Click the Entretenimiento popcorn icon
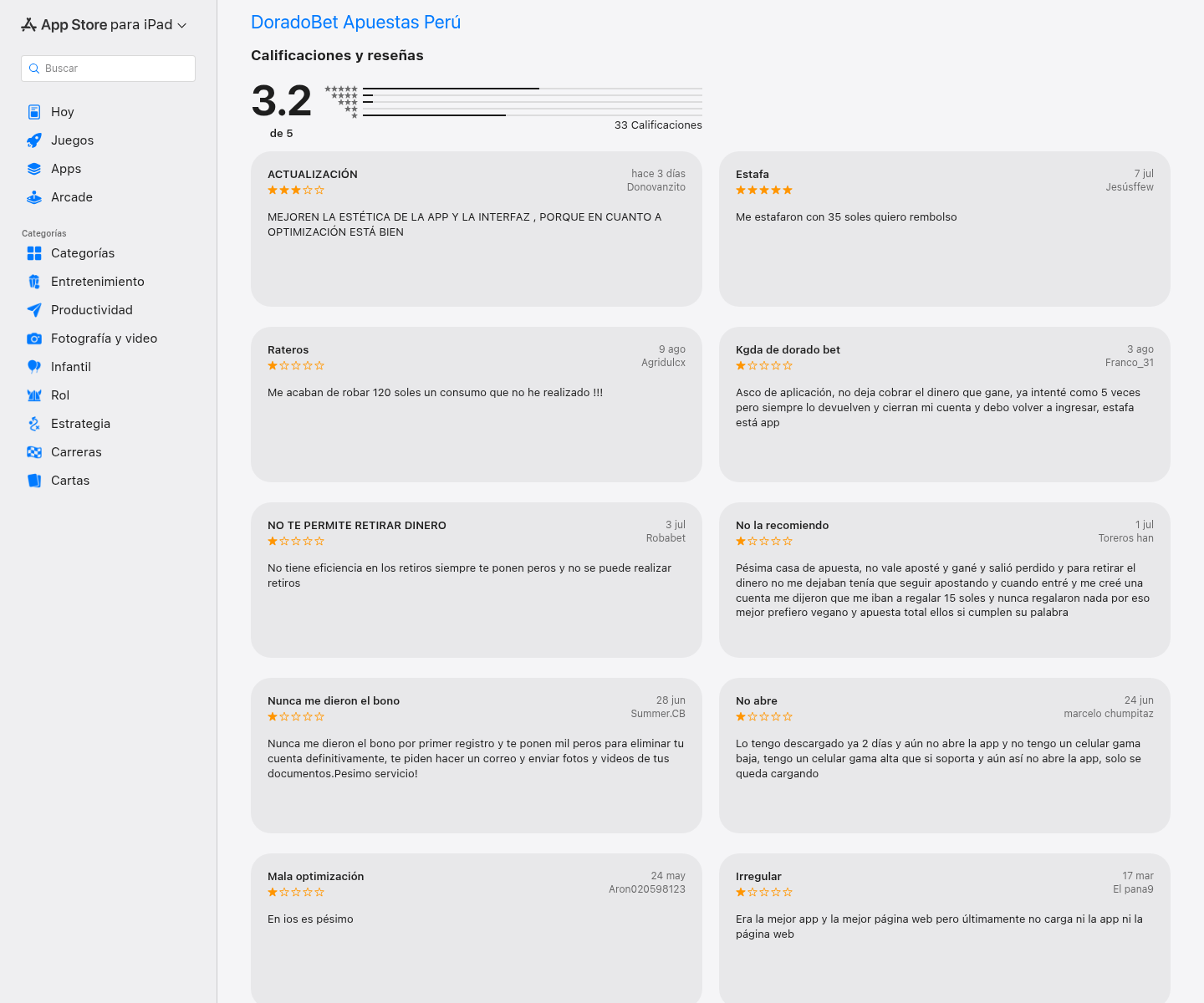The image size is (1204, 1003). click(x=34, y=282)
